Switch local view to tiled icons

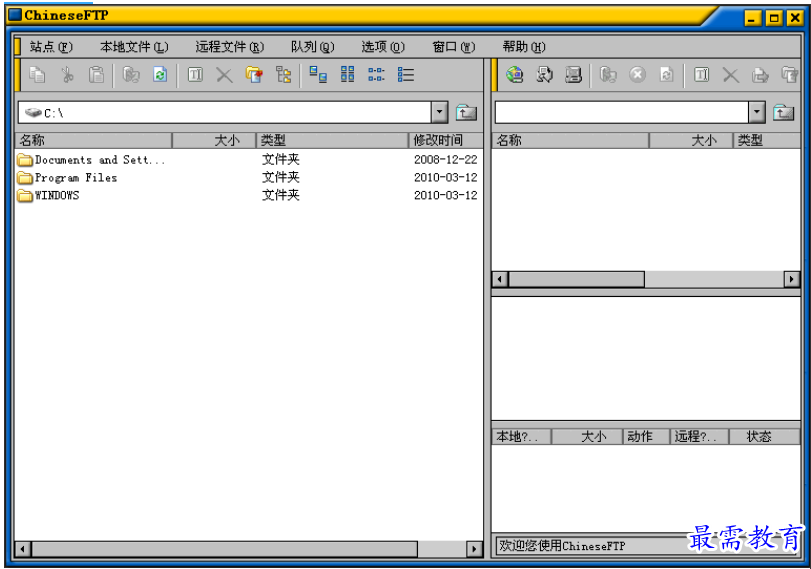coord(348,75)
